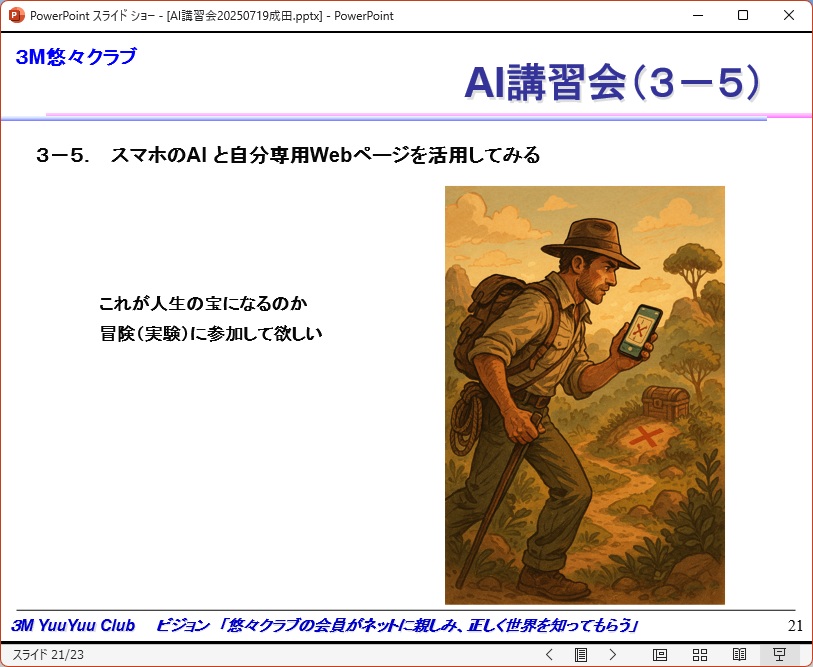This screenshot has height=667, width=813.
Task: Advance to next slide using status bar arrow
Action: tap(613, 654)
